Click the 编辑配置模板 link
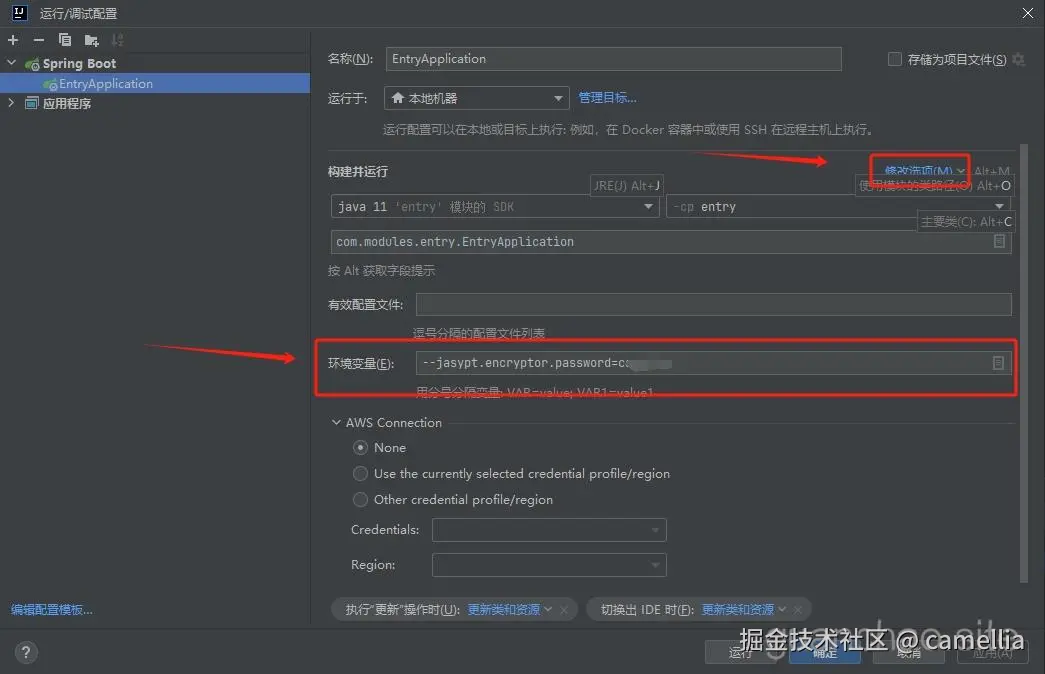This screenshot has height=674, width=1045. [51, 609]
